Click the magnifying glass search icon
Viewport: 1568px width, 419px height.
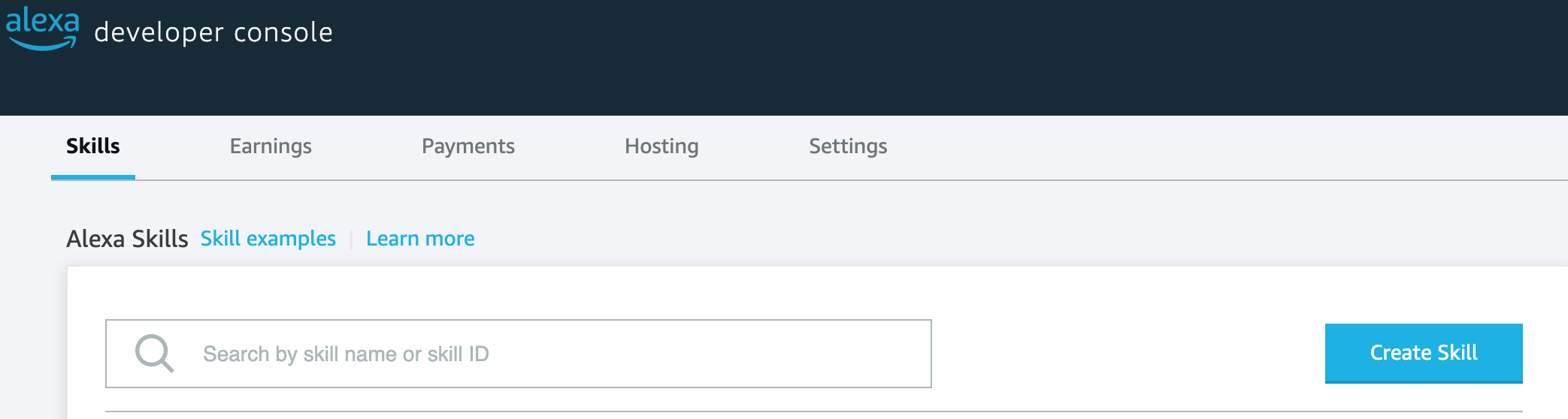pyautogui.click(x=154, y=353)
